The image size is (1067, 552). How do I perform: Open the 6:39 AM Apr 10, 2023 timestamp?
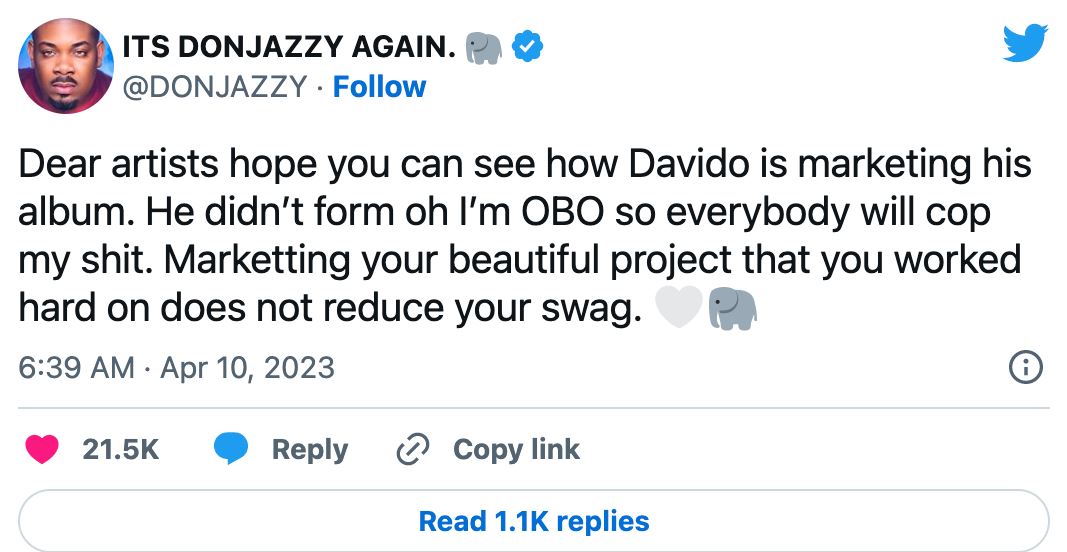coord(176,368)
